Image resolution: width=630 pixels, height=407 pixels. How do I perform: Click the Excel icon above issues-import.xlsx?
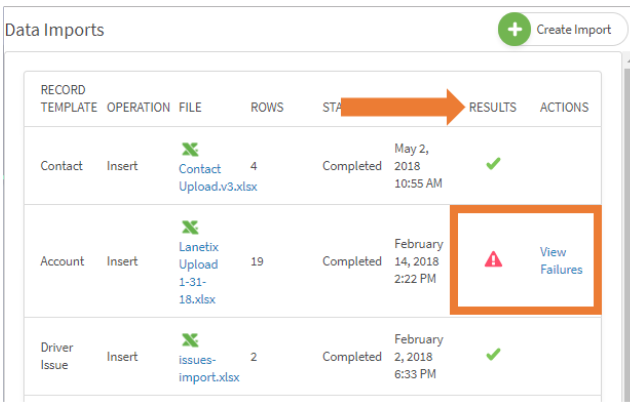tap(190, 341)
